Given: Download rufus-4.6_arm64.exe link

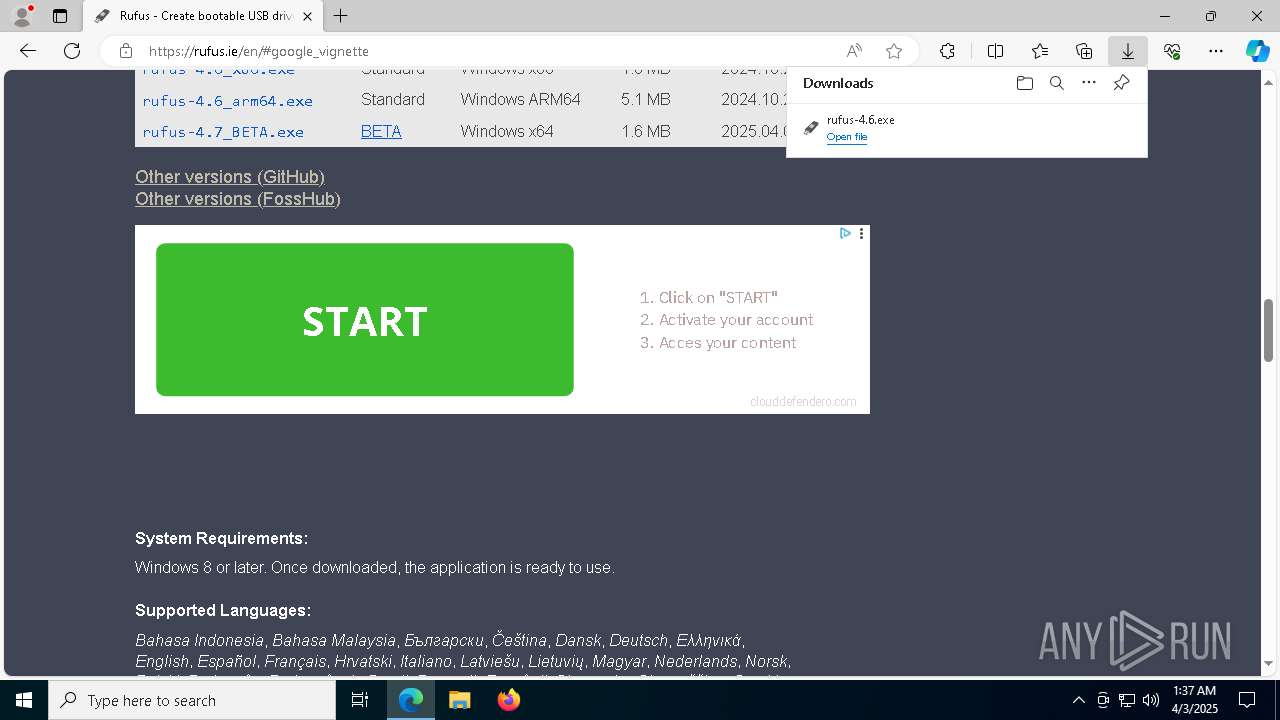Looking at the screenshot, I should (x=228, y=101).
